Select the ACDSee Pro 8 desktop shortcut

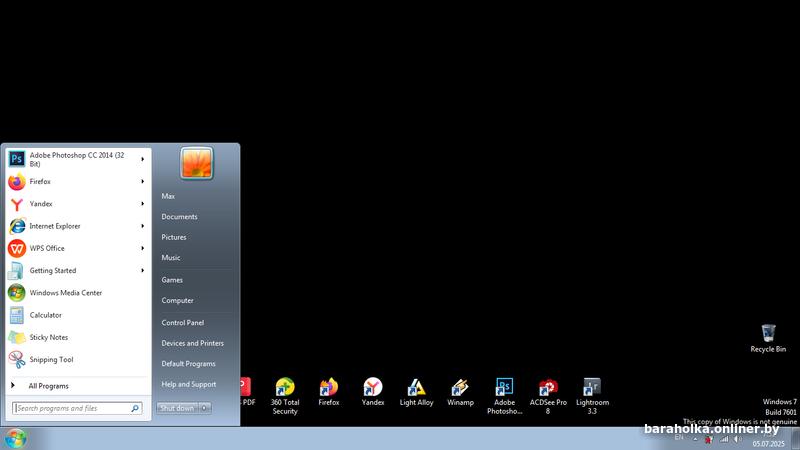548,396
